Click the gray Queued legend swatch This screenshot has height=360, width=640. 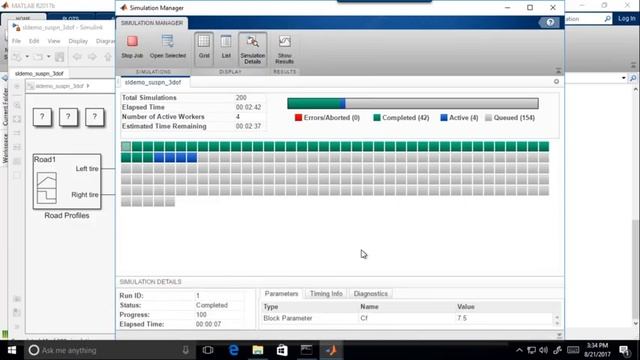(488, 118)
